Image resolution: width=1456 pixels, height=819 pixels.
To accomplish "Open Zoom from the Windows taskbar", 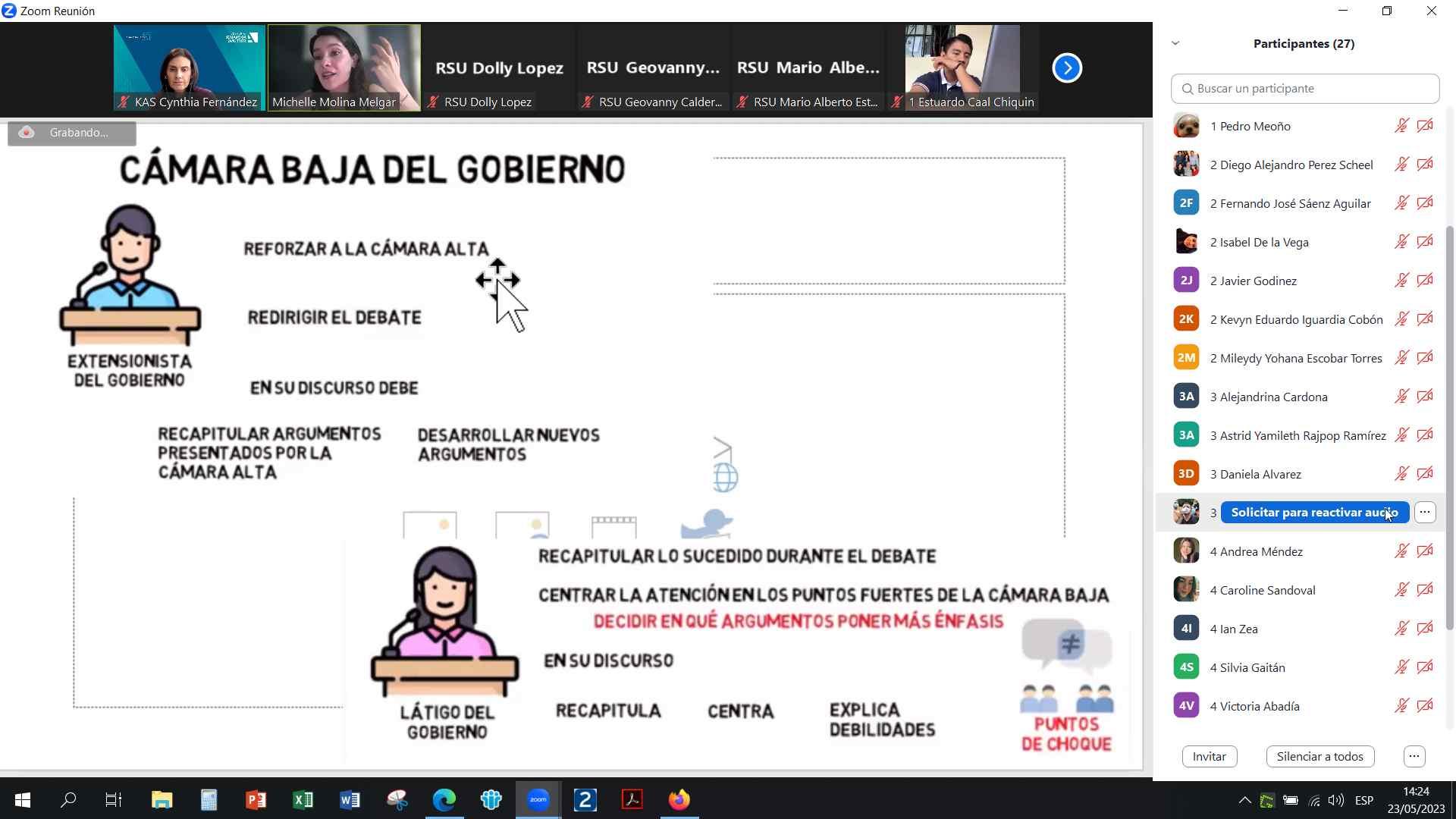I will point(538,800).
